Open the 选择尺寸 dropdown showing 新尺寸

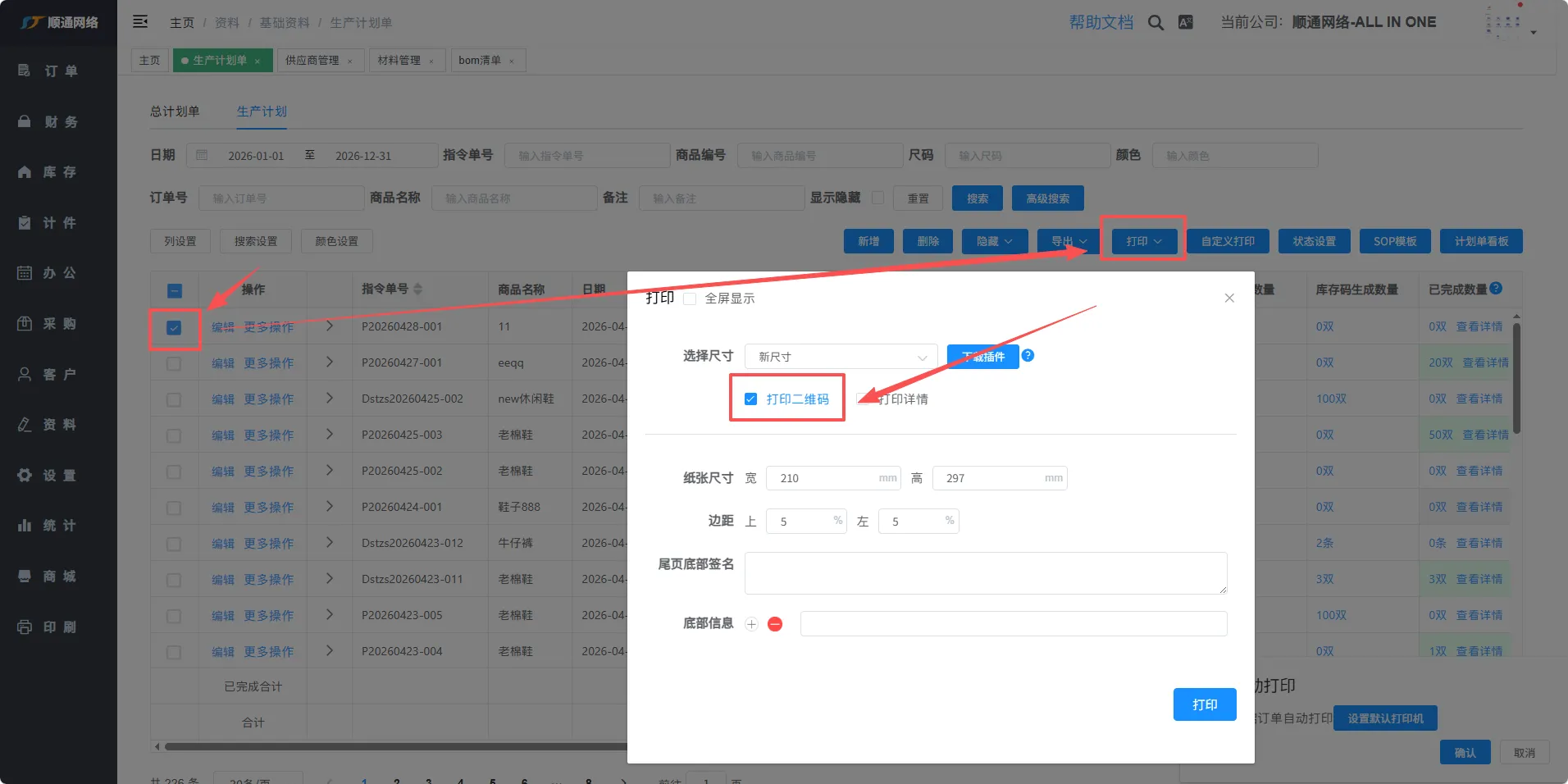pos(841,357)
